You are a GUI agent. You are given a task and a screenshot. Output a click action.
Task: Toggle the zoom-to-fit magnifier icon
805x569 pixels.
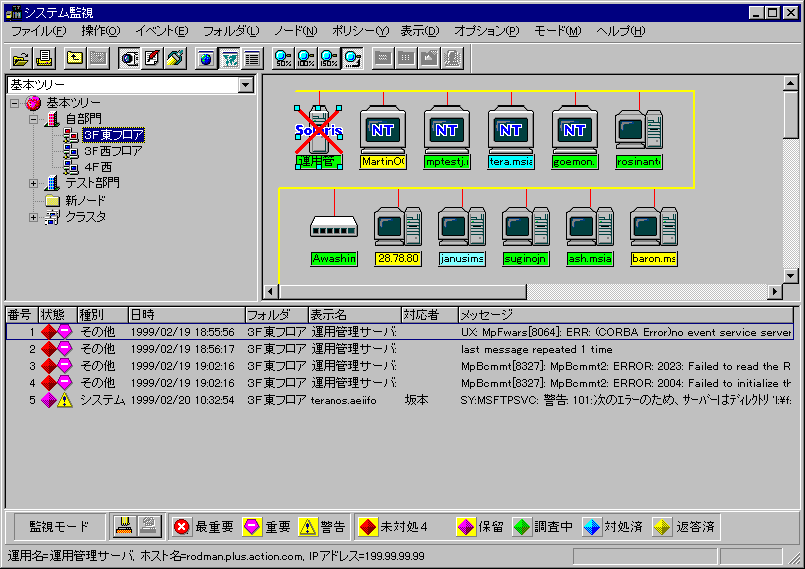click(x=352, y=59)
